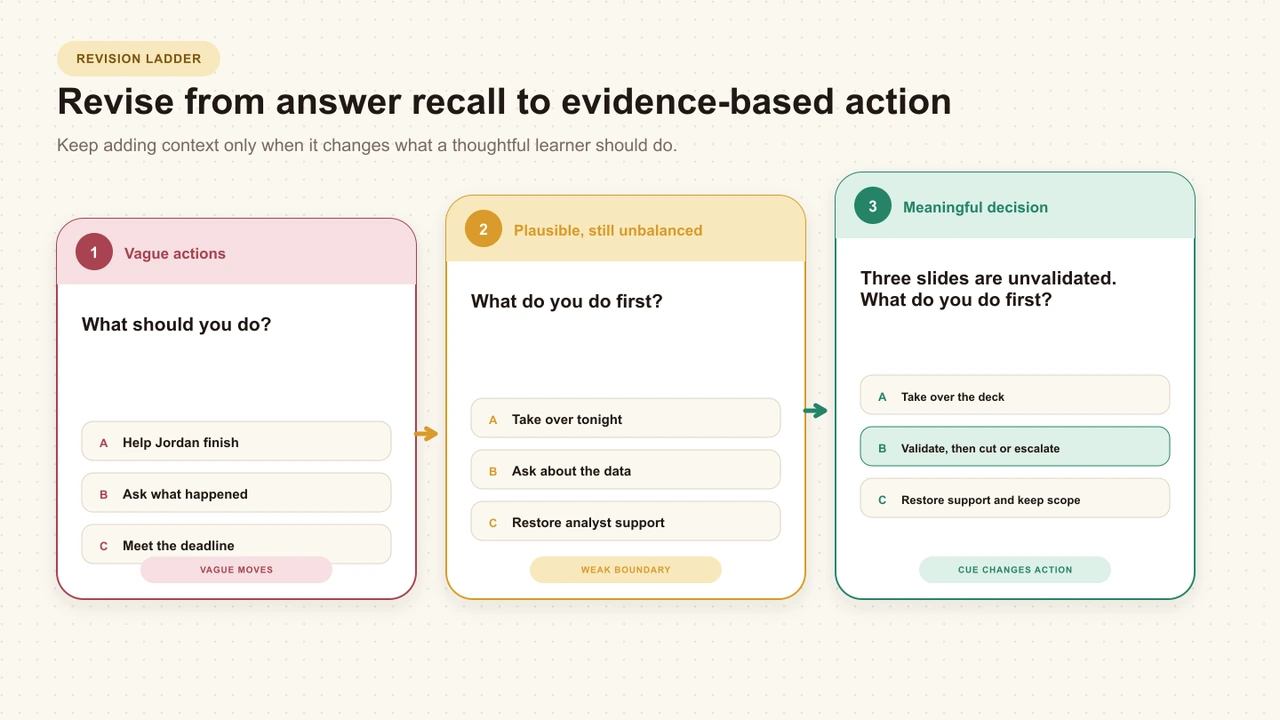Choose option 'Take over tonight'
The width and height of the screenshot is (1280, 720).
tap(625, 419)
